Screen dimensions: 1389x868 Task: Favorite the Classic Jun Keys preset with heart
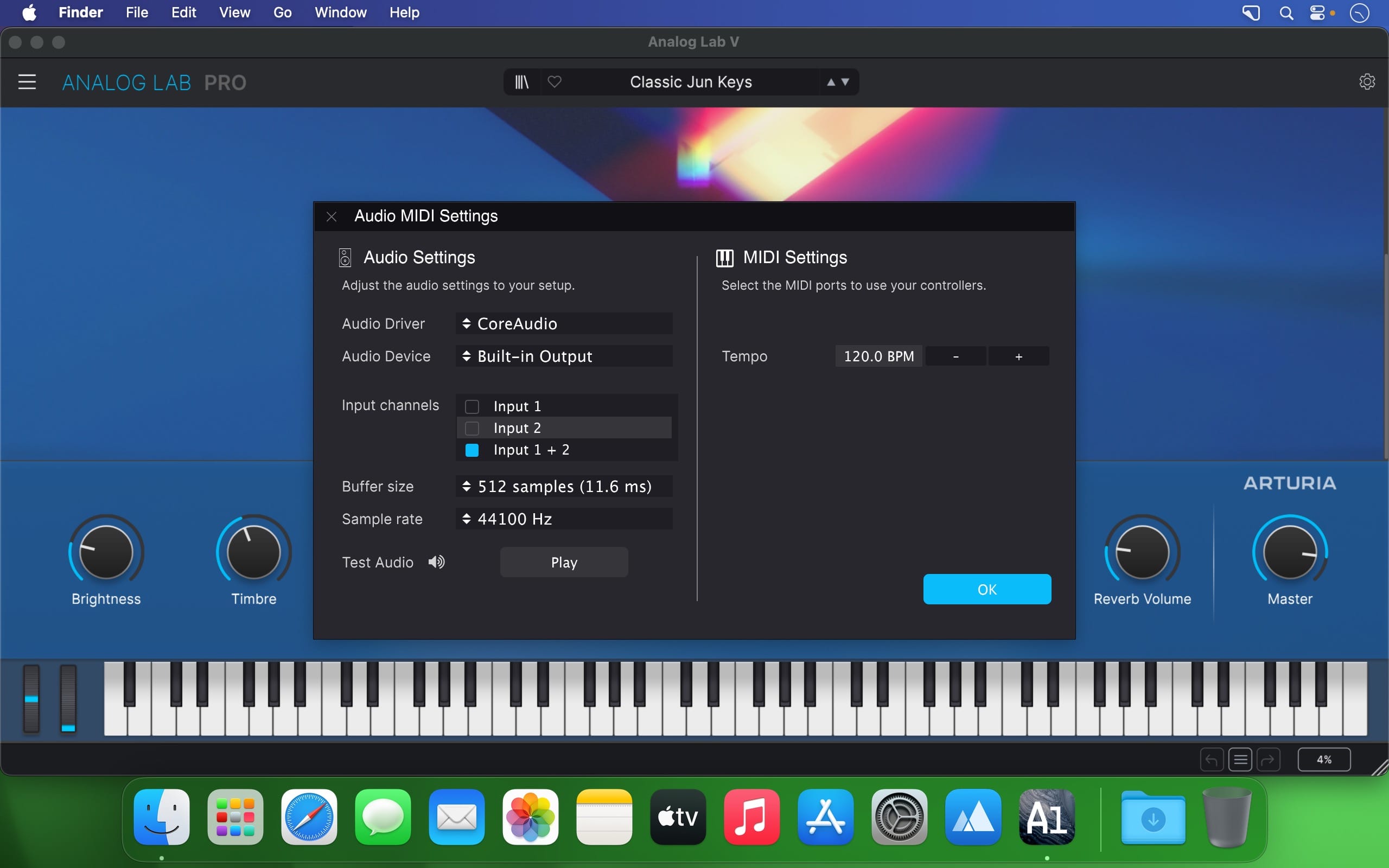point(554,82)
